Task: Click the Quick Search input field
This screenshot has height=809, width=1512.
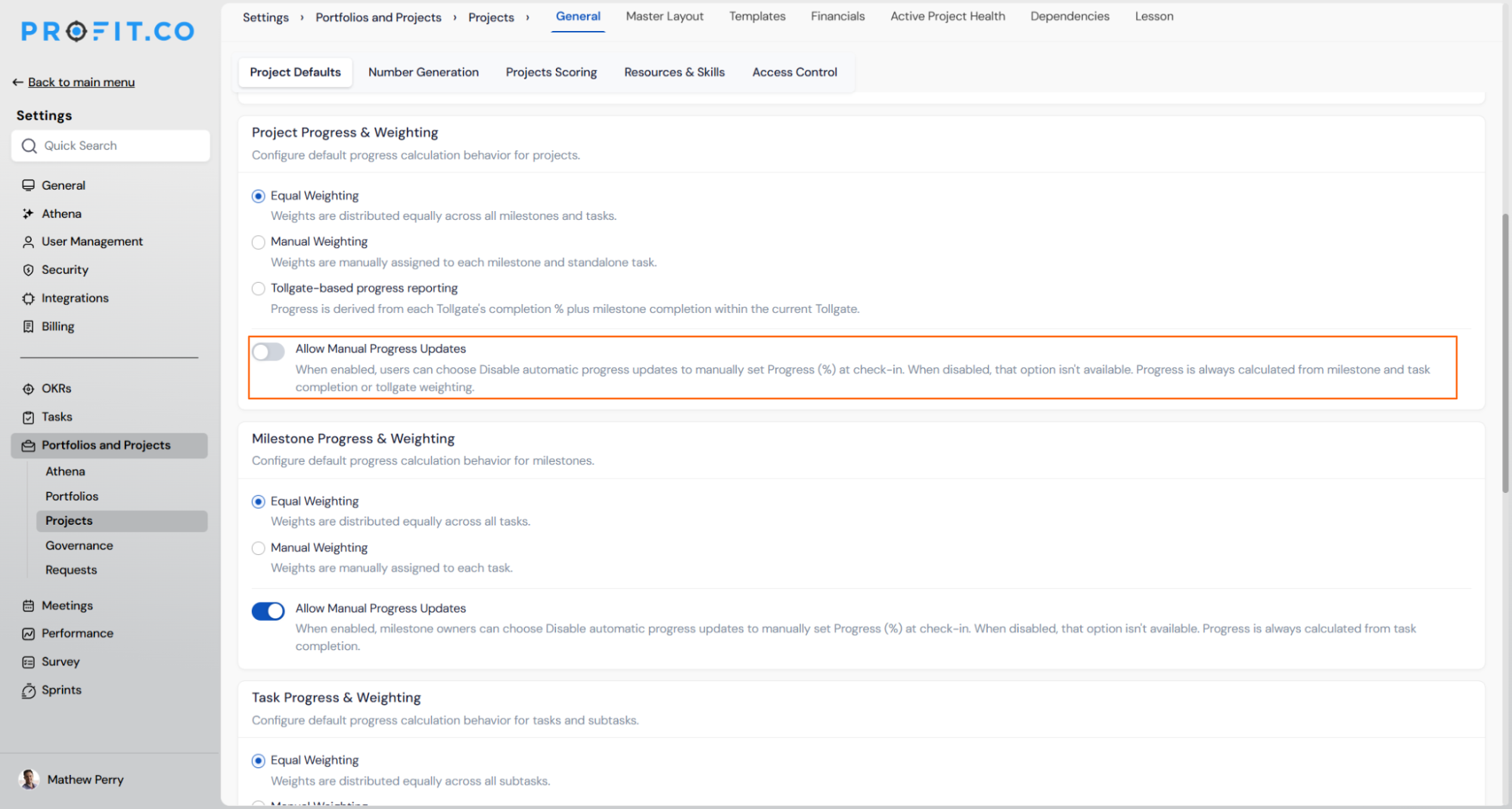Action: [x=110, y=145]
